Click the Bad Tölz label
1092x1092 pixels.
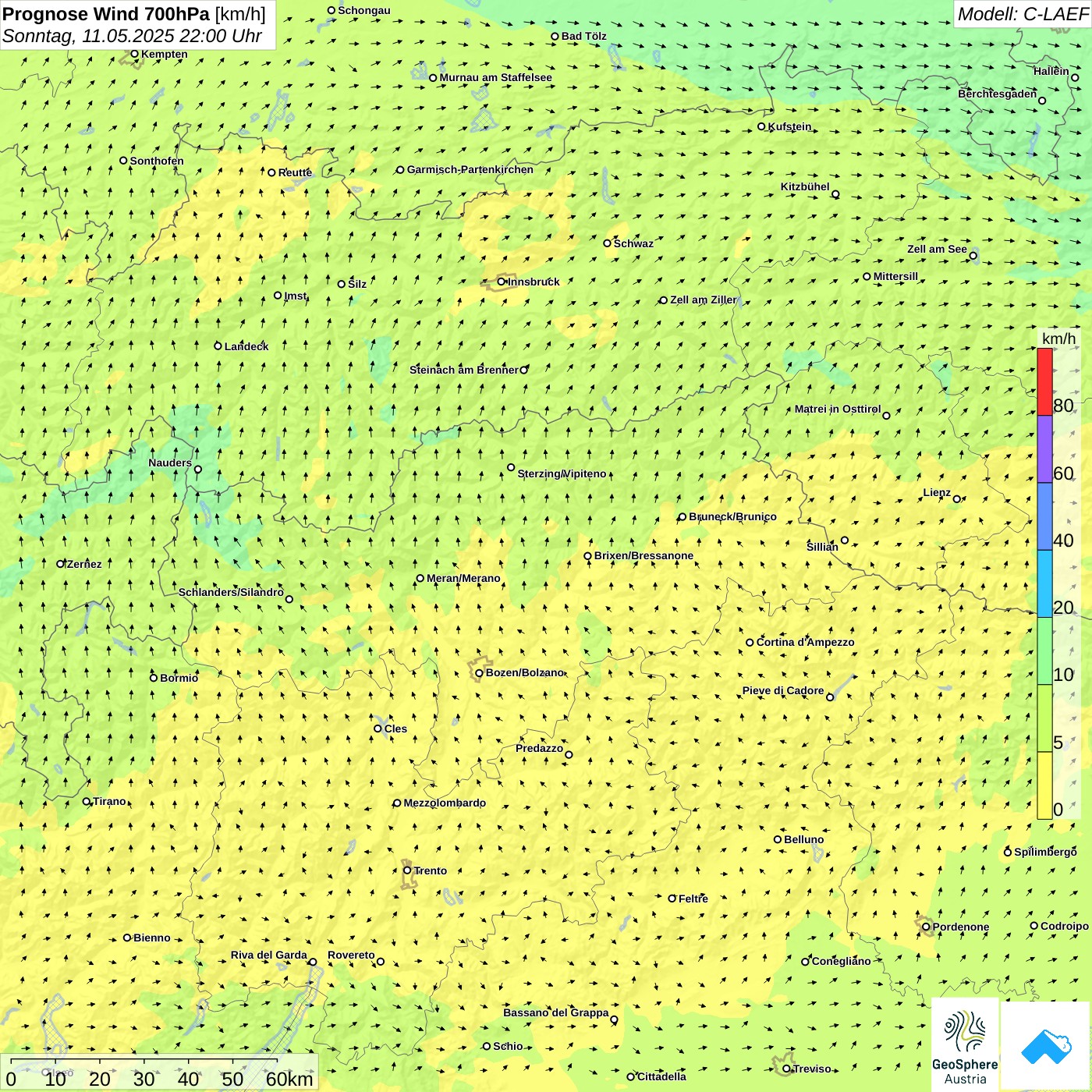583,36
